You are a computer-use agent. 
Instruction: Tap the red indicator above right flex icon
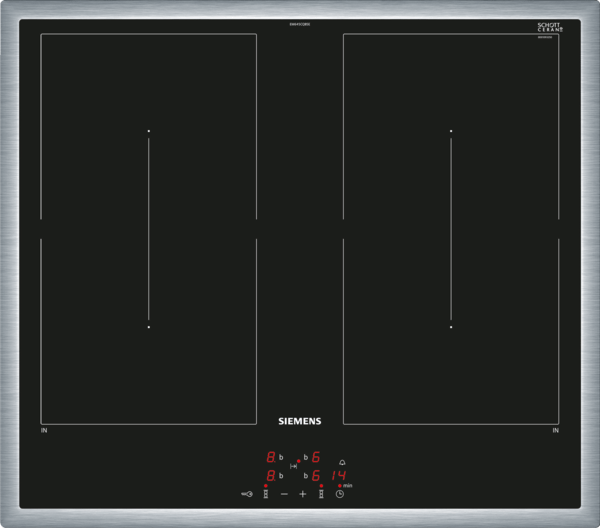click(321, 486)
